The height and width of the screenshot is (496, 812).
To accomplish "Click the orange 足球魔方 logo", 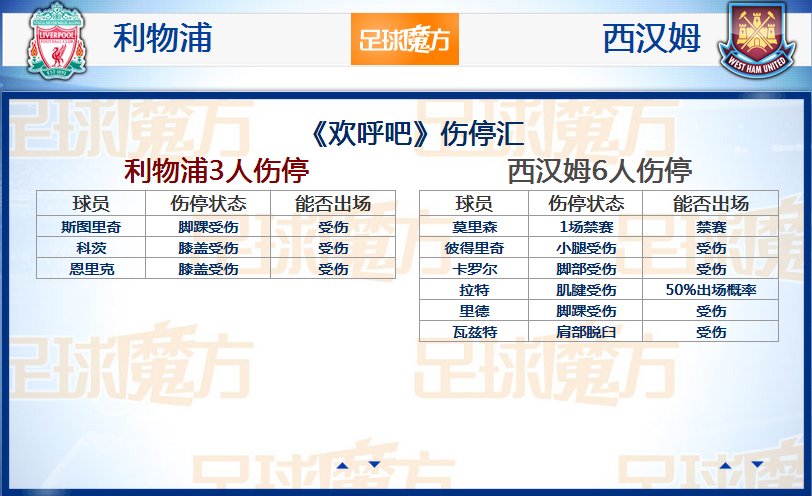I will pos(404,39).
